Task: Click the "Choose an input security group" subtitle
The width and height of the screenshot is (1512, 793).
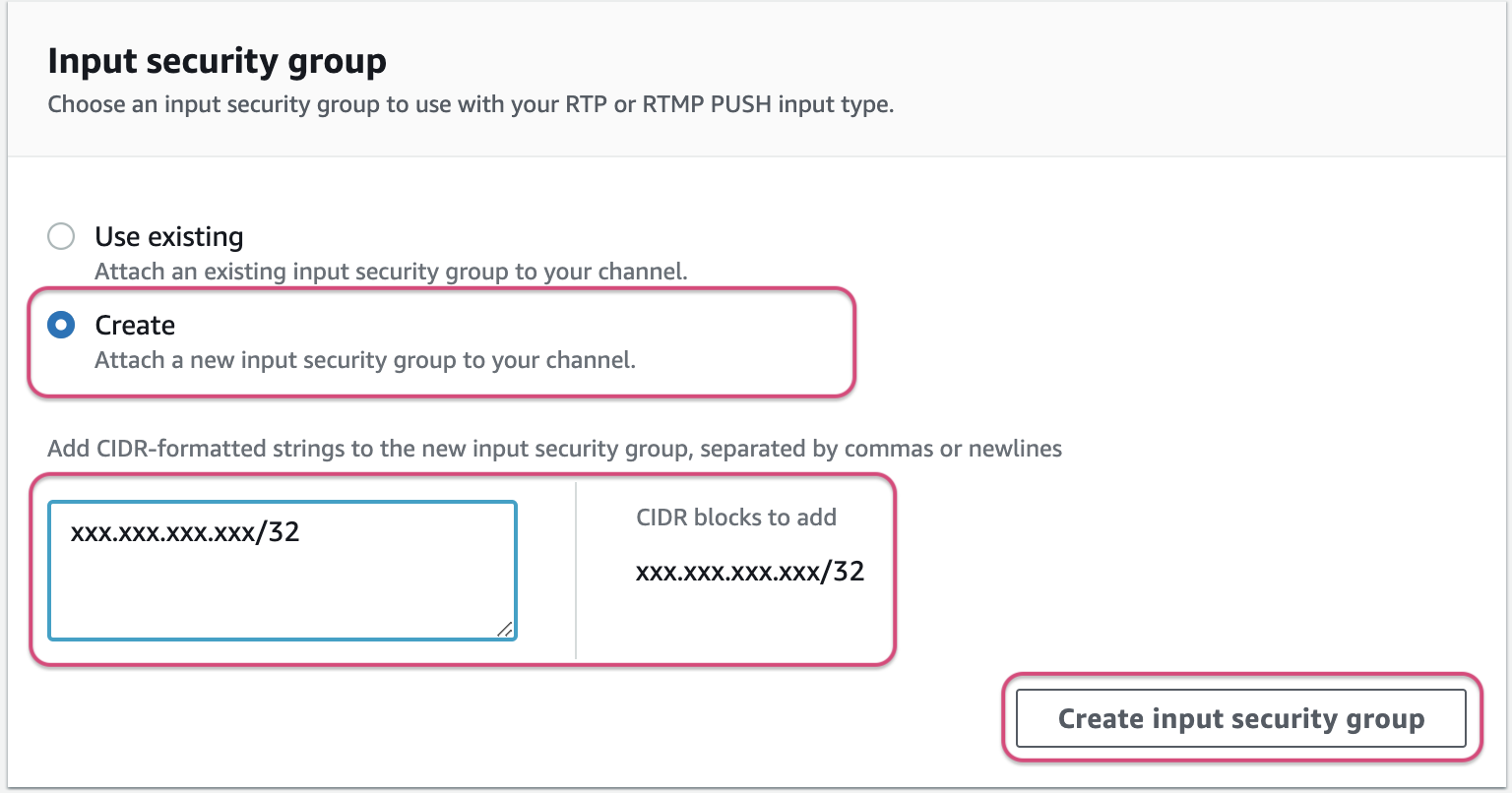Action: click(295, 104)
